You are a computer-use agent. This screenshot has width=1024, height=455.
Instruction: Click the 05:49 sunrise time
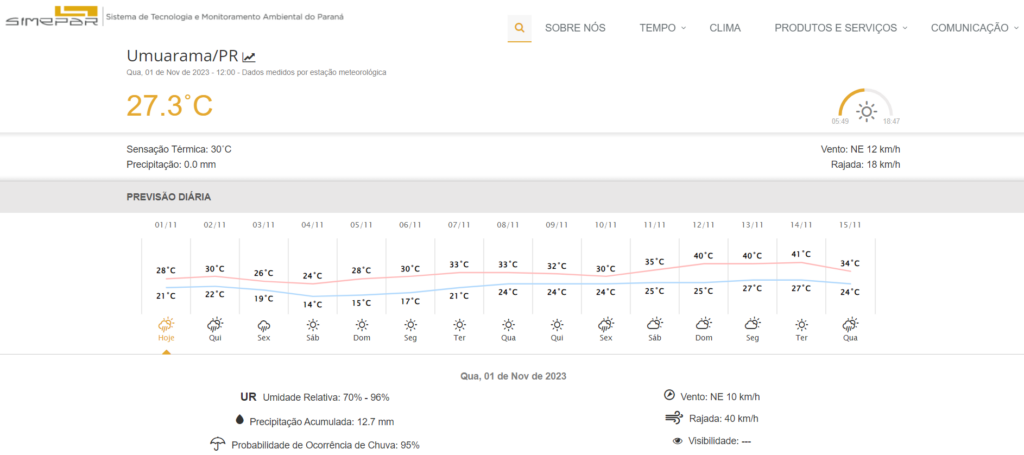point(840,121)
